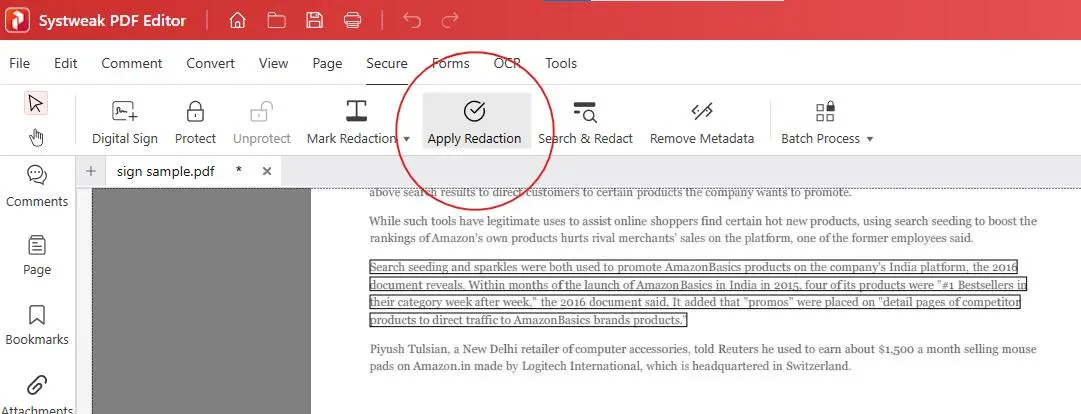Screen dimensions: 1081x414
Task: Click the paragraph beginning 'While such tools'
Action: [x=703, y=229]
